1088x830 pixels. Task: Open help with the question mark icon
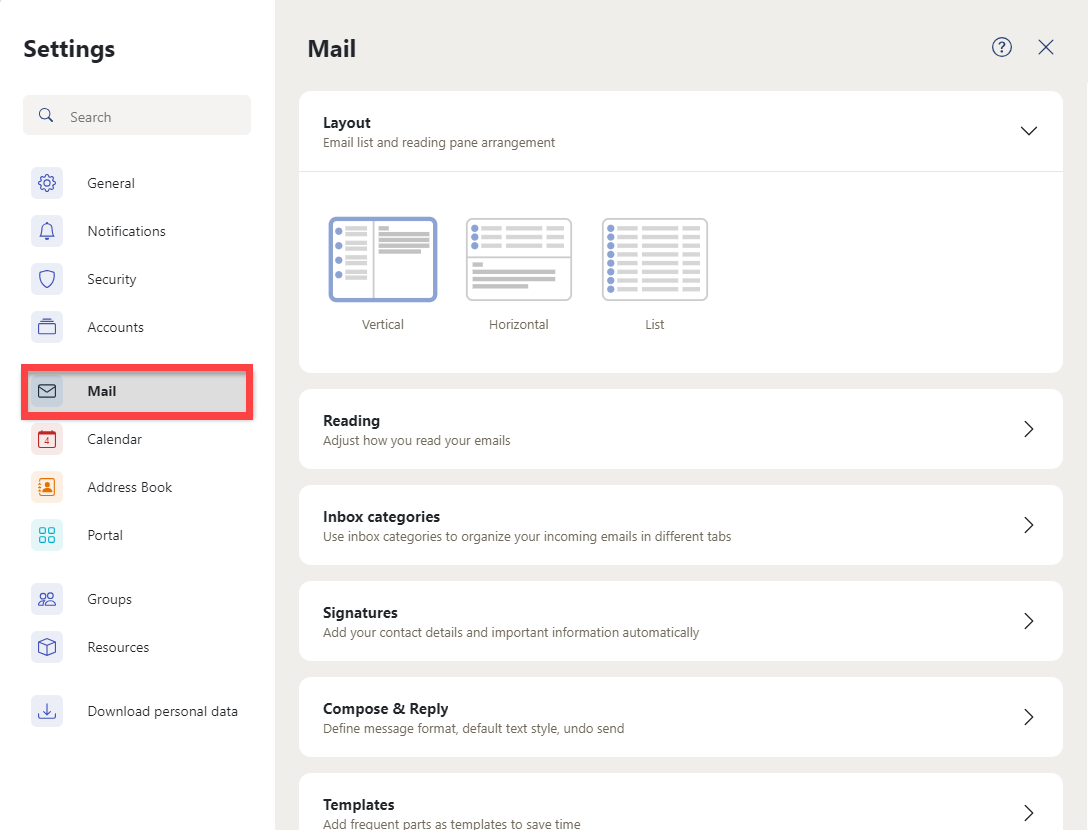coord(1001,47)
